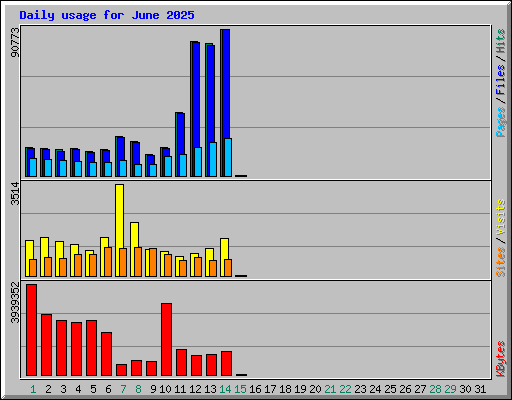The height and width of the screenshot is (400, 512).
Task: Click the red KBytes bar for day 10
Action: pyautogui.click(x=167, y=339)
